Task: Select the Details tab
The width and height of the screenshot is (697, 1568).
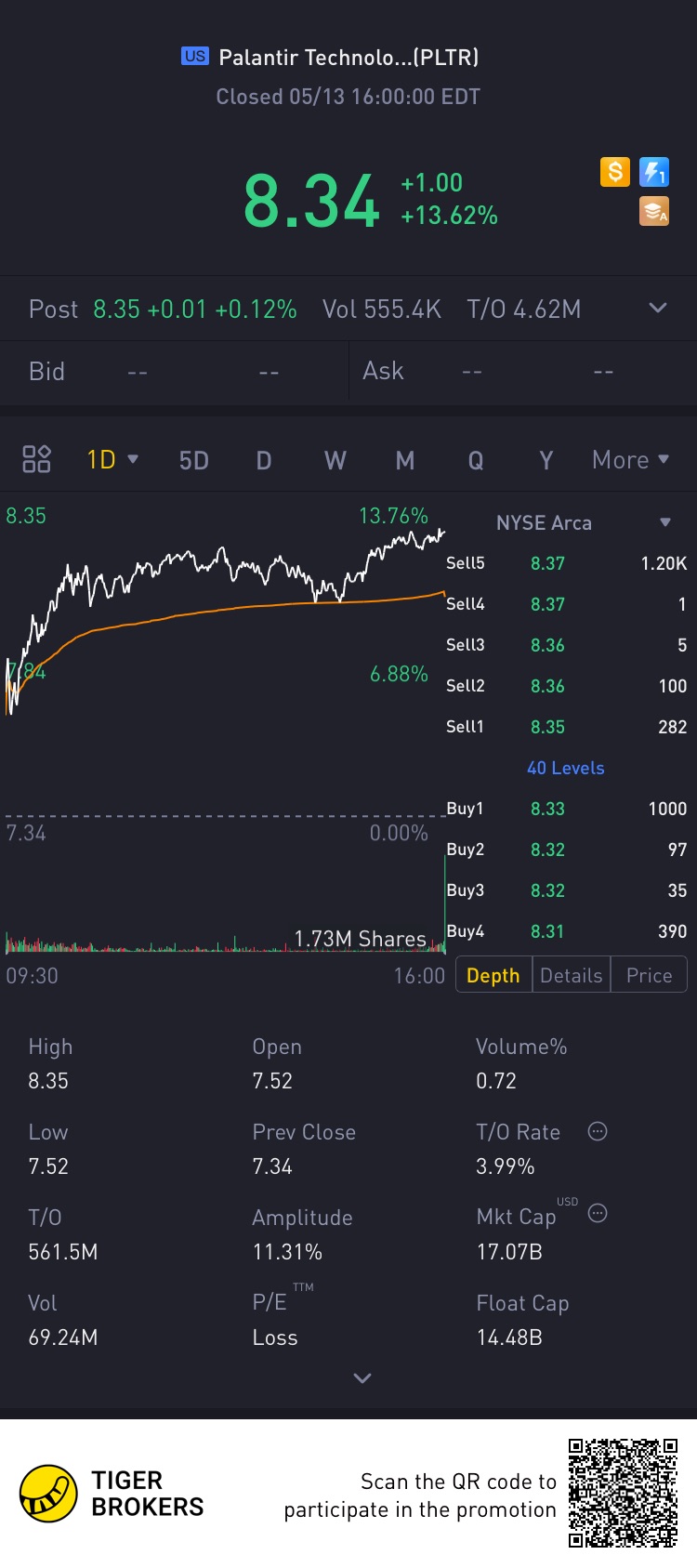Action: click(x=572, y=975)
